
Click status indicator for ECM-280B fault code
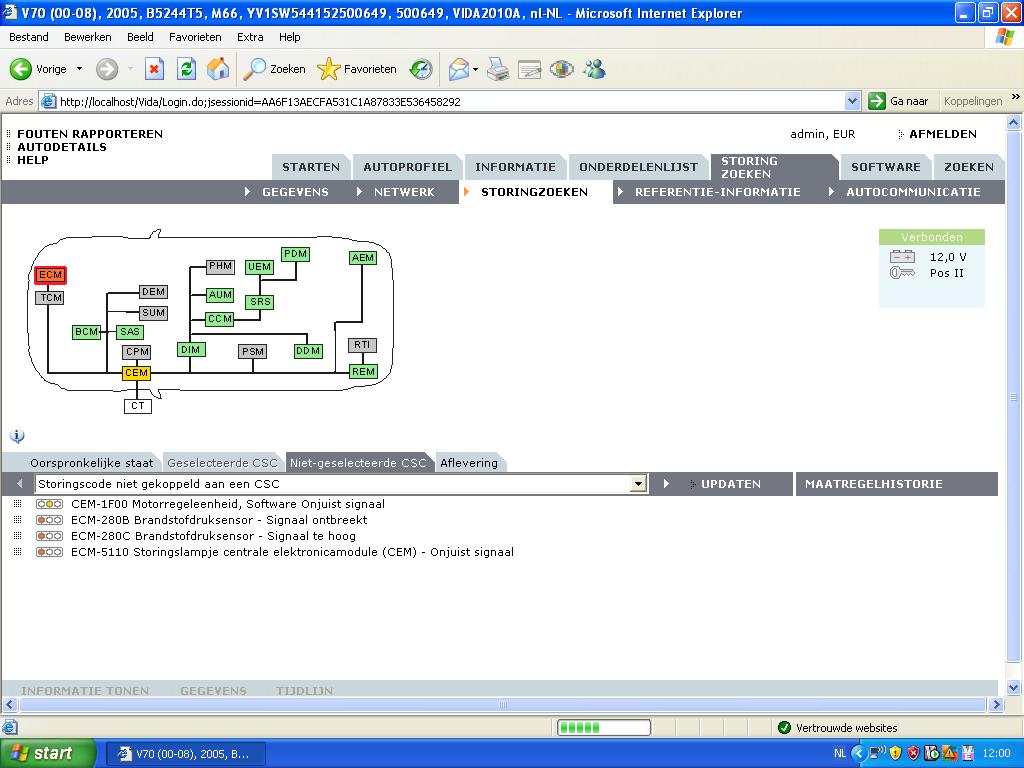[49, 520]
